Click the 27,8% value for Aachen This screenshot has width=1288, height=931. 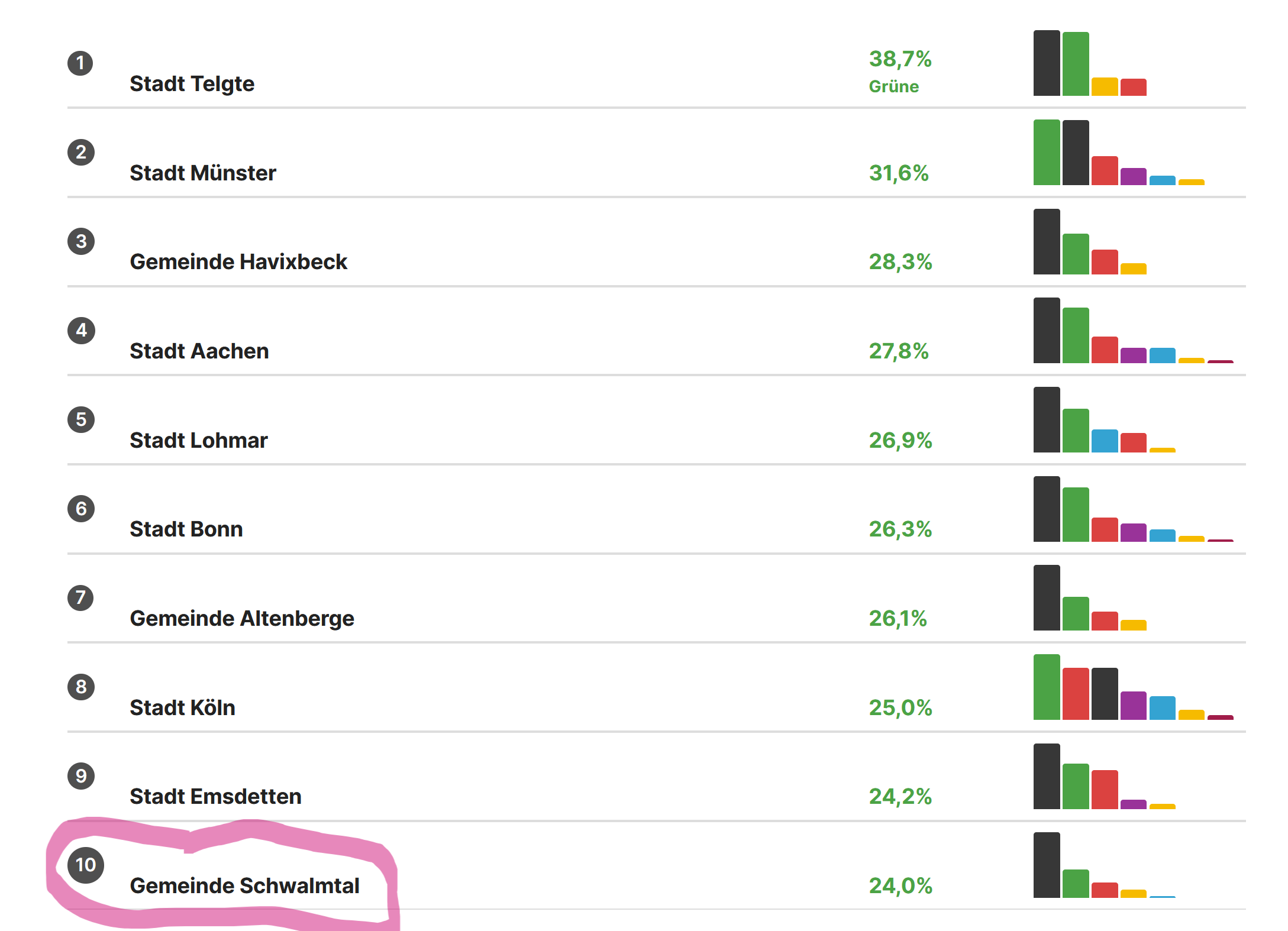(898, 351)
